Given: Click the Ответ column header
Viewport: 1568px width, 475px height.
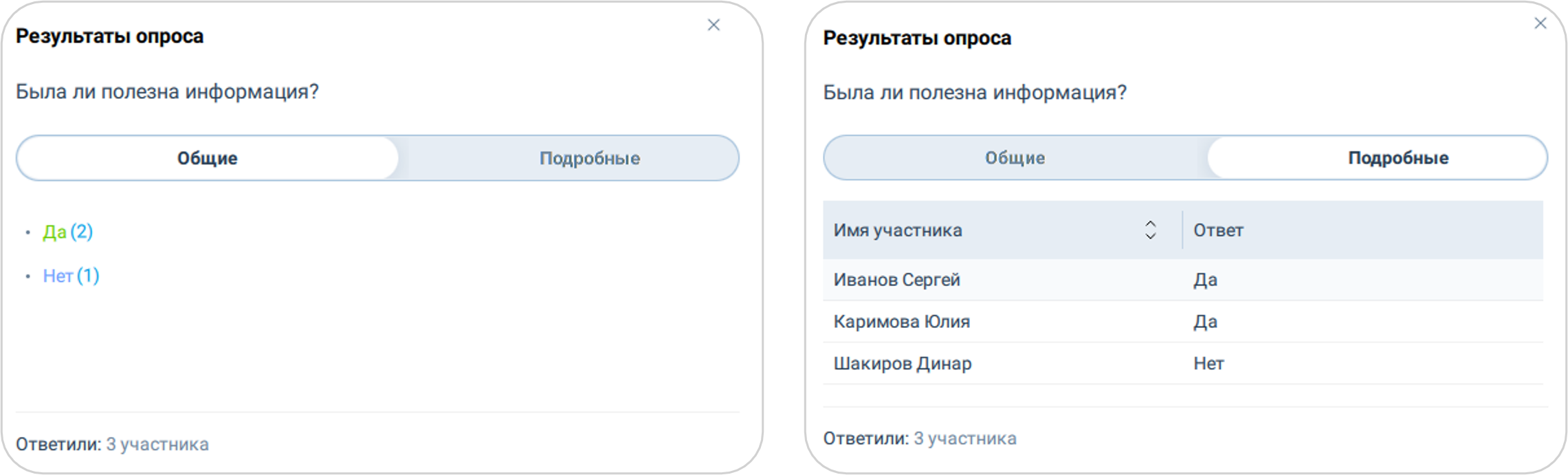Looking at the screenshot, I should point(1218,230).
